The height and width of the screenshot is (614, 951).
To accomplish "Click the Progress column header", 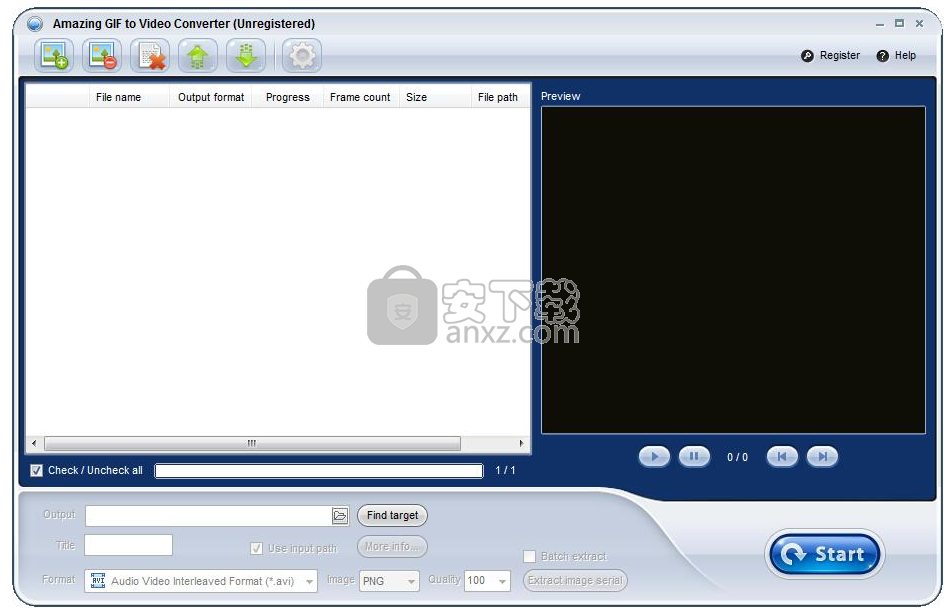I will click(x=287, y=97).
